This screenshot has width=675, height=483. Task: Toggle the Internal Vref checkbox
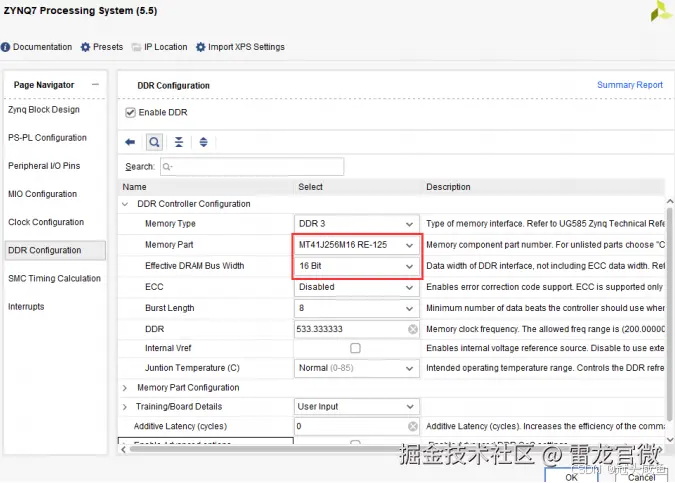point(355,348)
